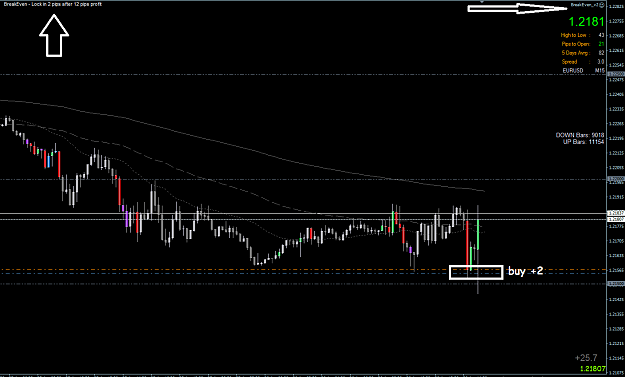The image size is (625, 377).
Task: Click the Spread 3.0 readout
Action: coord(582,62)
